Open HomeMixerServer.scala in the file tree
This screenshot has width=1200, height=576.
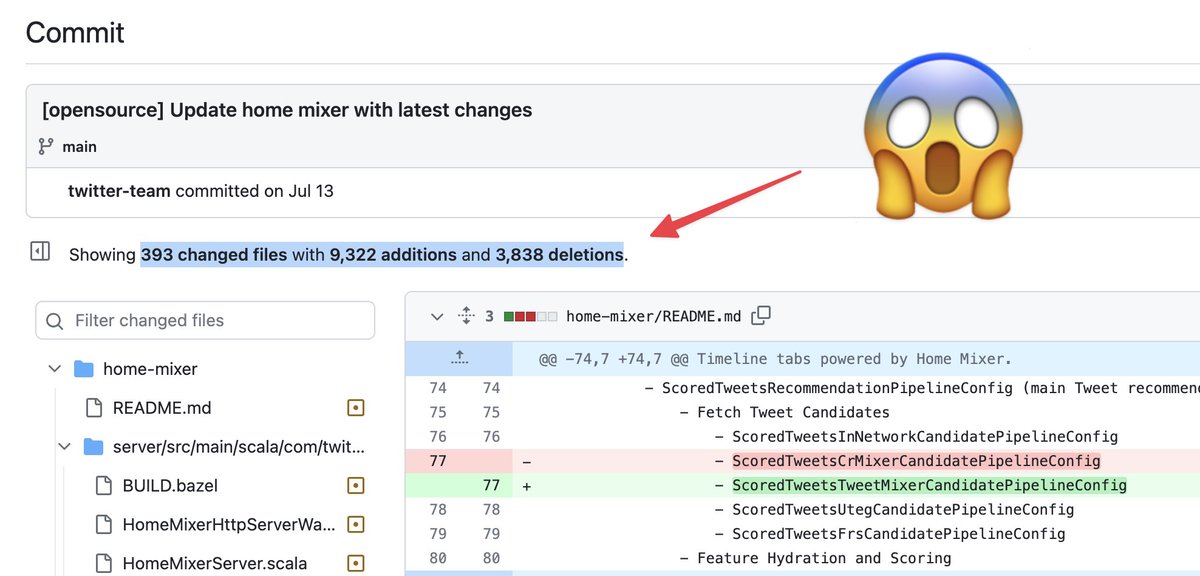215,563
